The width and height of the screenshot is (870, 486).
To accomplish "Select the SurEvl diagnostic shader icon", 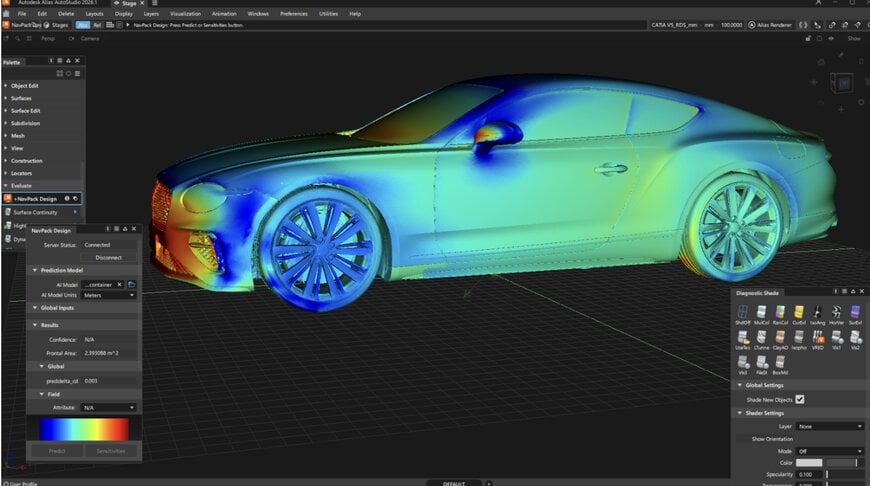I will (x=855, y=312).
